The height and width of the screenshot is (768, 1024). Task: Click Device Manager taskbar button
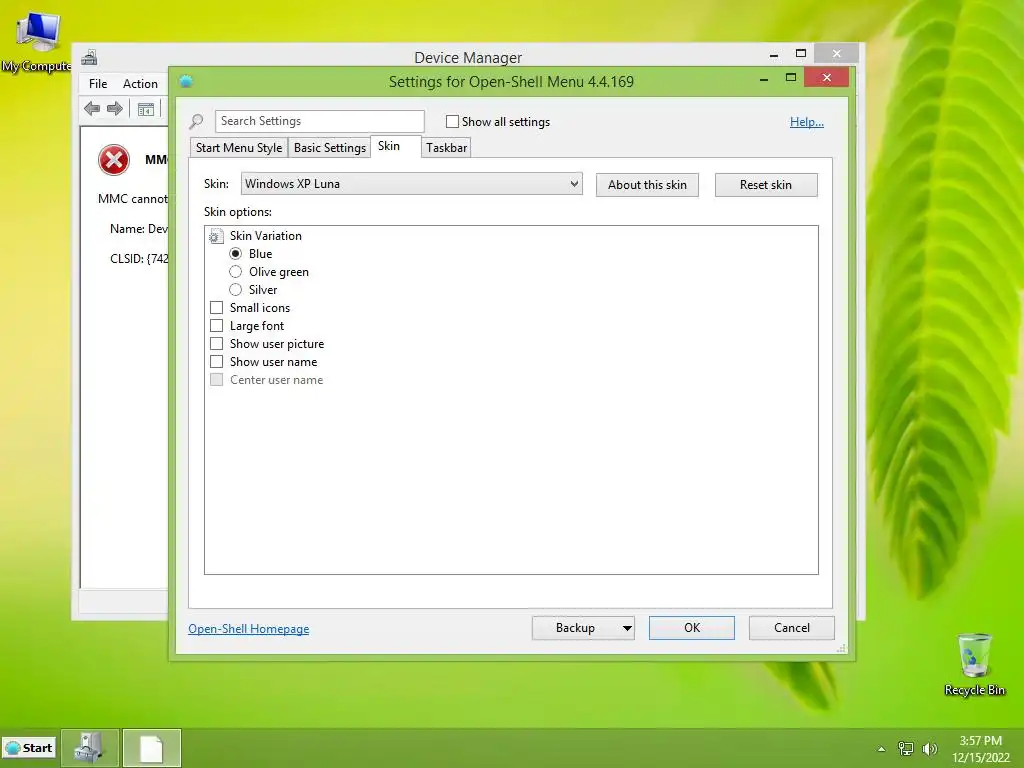coord(90,748)
